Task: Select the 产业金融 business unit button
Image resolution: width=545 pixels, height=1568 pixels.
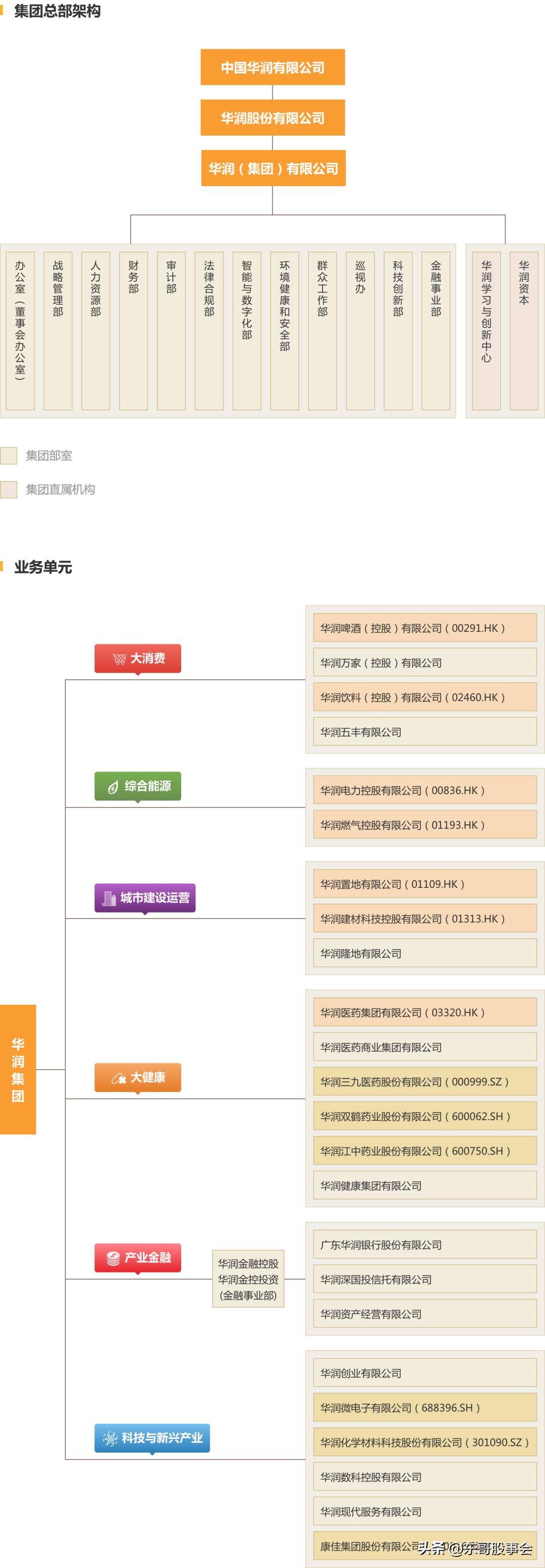Action: 138,1257
